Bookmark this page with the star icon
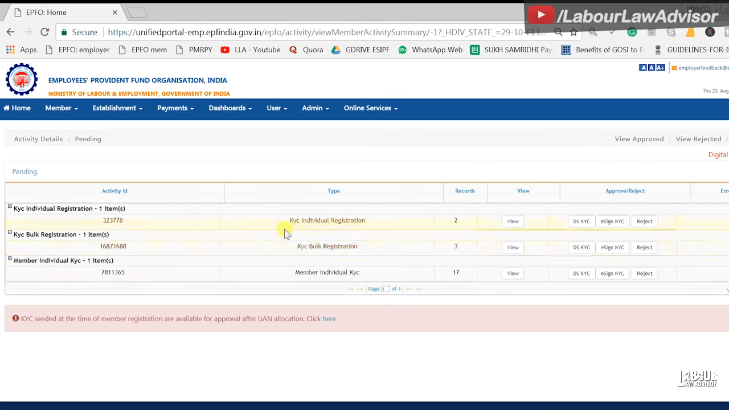The width and height of the screenshot is (729, 410). 574,32
